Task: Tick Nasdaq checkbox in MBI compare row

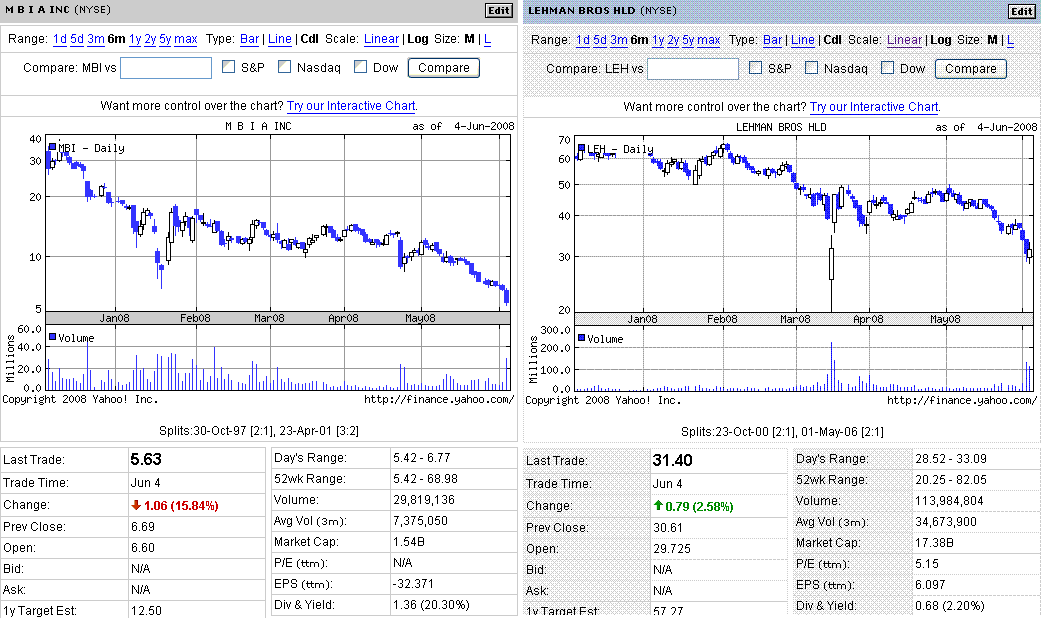Action: pyautogui.click(x=285, y=67)
